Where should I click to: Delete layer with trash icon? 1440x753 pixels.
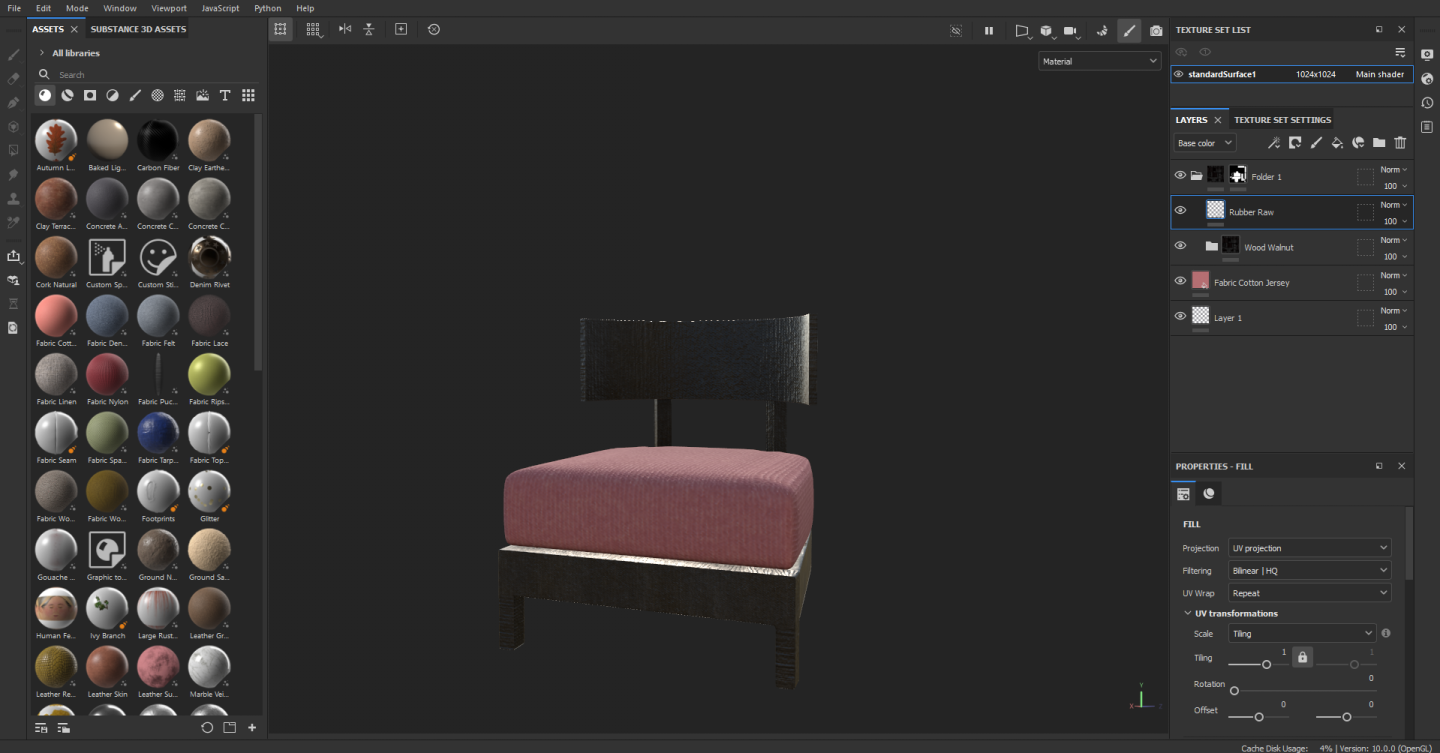[1400, 143]
